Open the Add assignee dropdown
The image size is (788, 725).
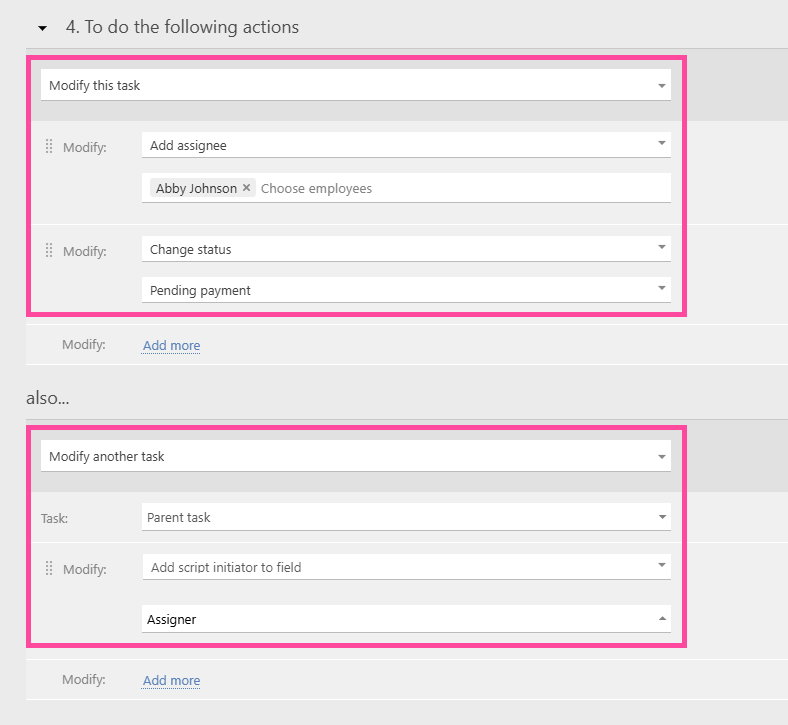tap(405, 145)
